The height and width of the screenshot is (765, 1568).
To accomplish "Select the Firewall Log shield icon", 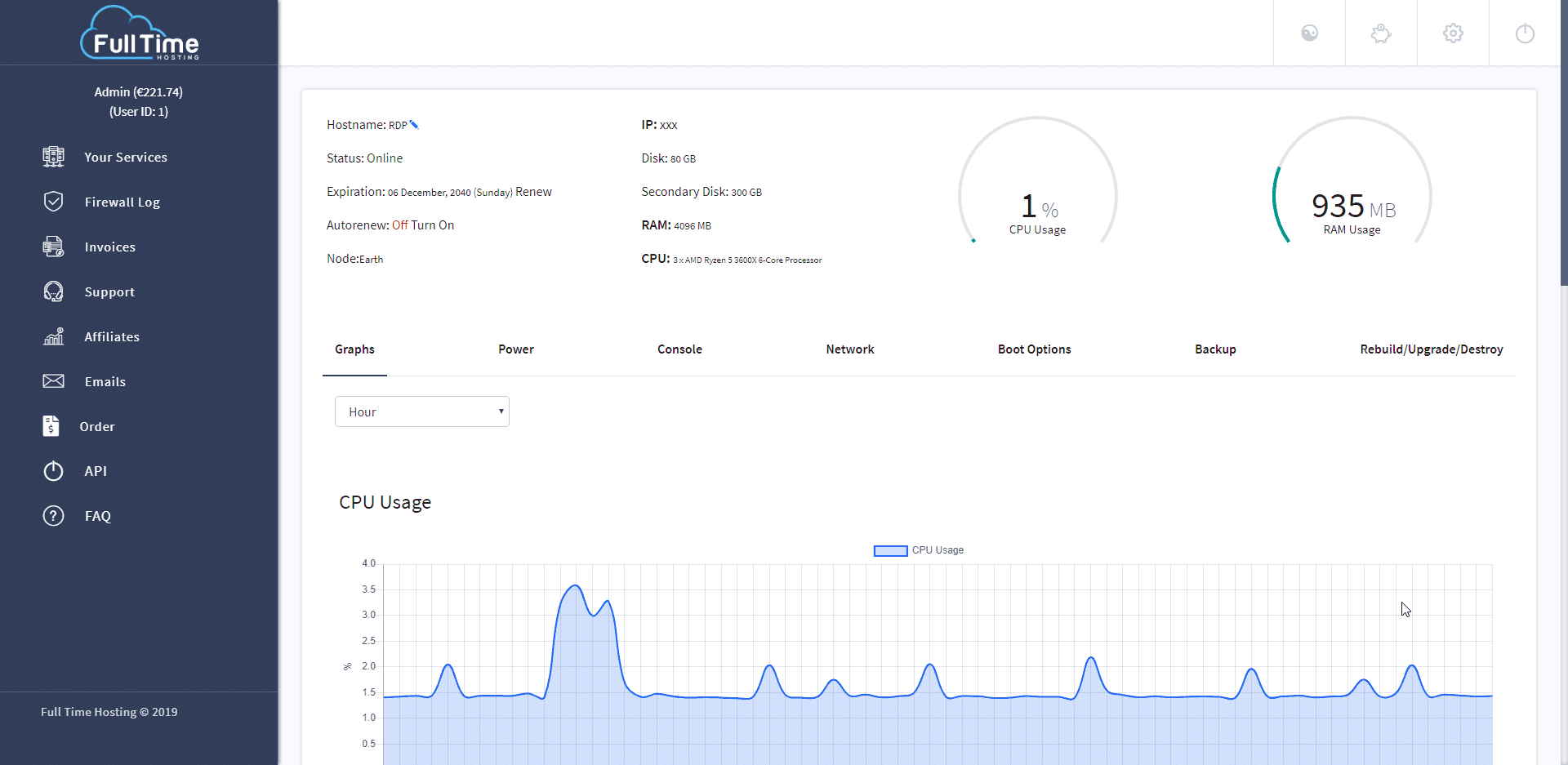I will pos(52,202).
